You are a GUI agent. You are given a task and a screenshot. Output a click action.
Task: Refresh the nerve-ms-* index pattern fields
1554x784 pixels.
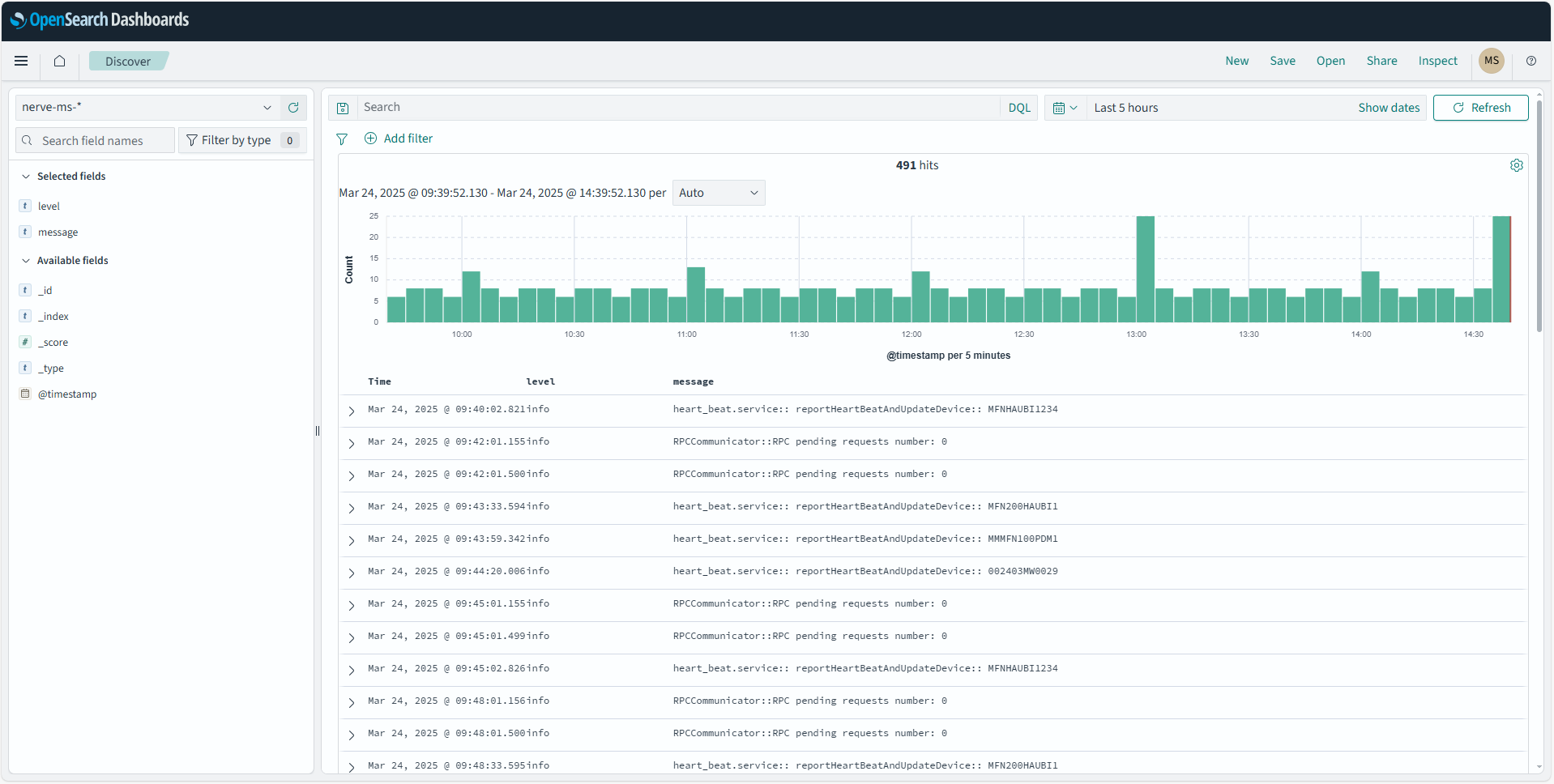tap(293, 107)
